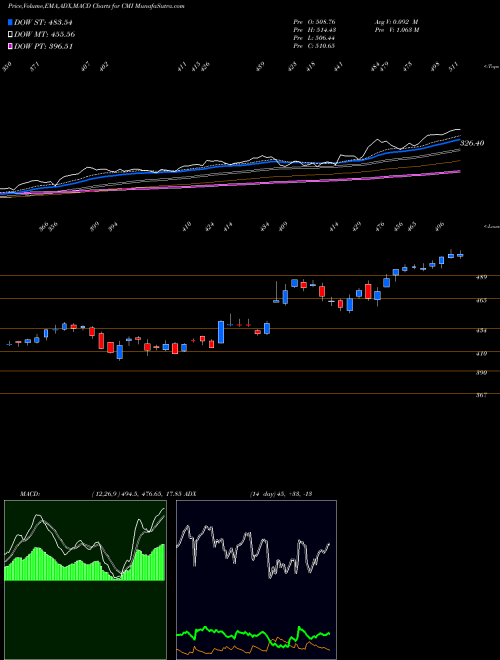Select the chart title mentioning MunafaSutra.com
Screen dimensions: 500x660
(96, 7)
